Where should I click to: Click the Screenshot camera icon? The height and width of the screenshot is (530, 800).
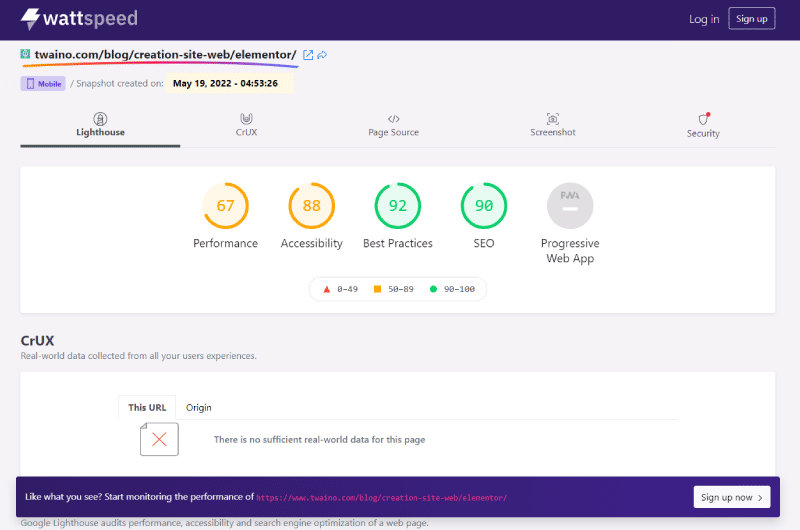coord(553,119)
